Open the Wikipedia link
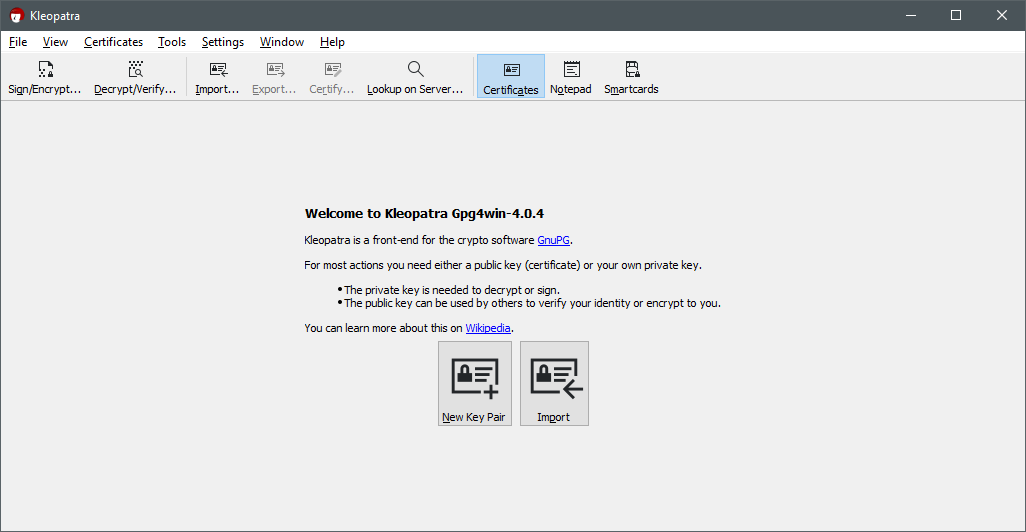1026x532 pixels. point(488,328)
